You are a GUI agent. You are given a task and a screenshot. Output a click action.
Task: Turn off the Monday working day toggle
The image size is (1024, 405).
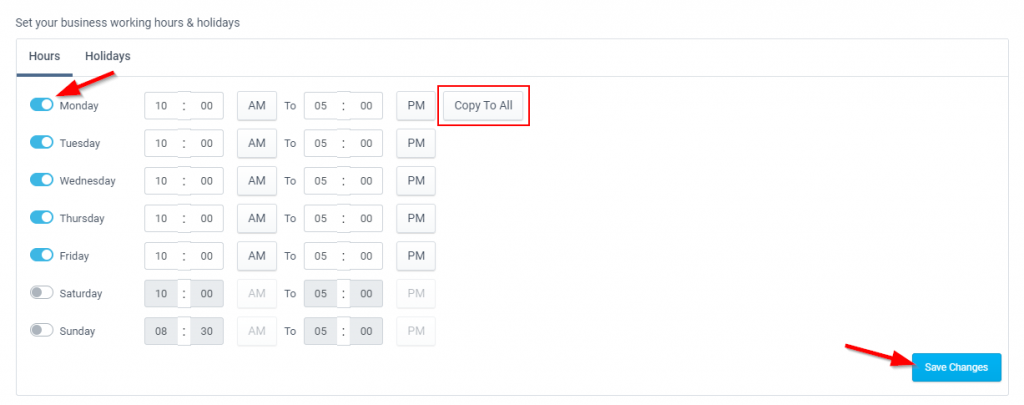(41, 105)
